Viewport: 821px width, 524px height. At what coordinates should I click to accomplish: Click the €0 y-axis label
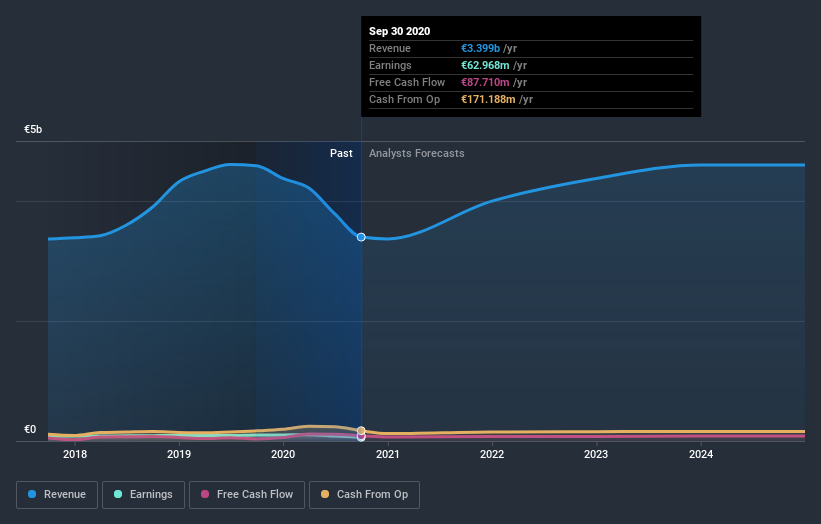tap(30, 429)
